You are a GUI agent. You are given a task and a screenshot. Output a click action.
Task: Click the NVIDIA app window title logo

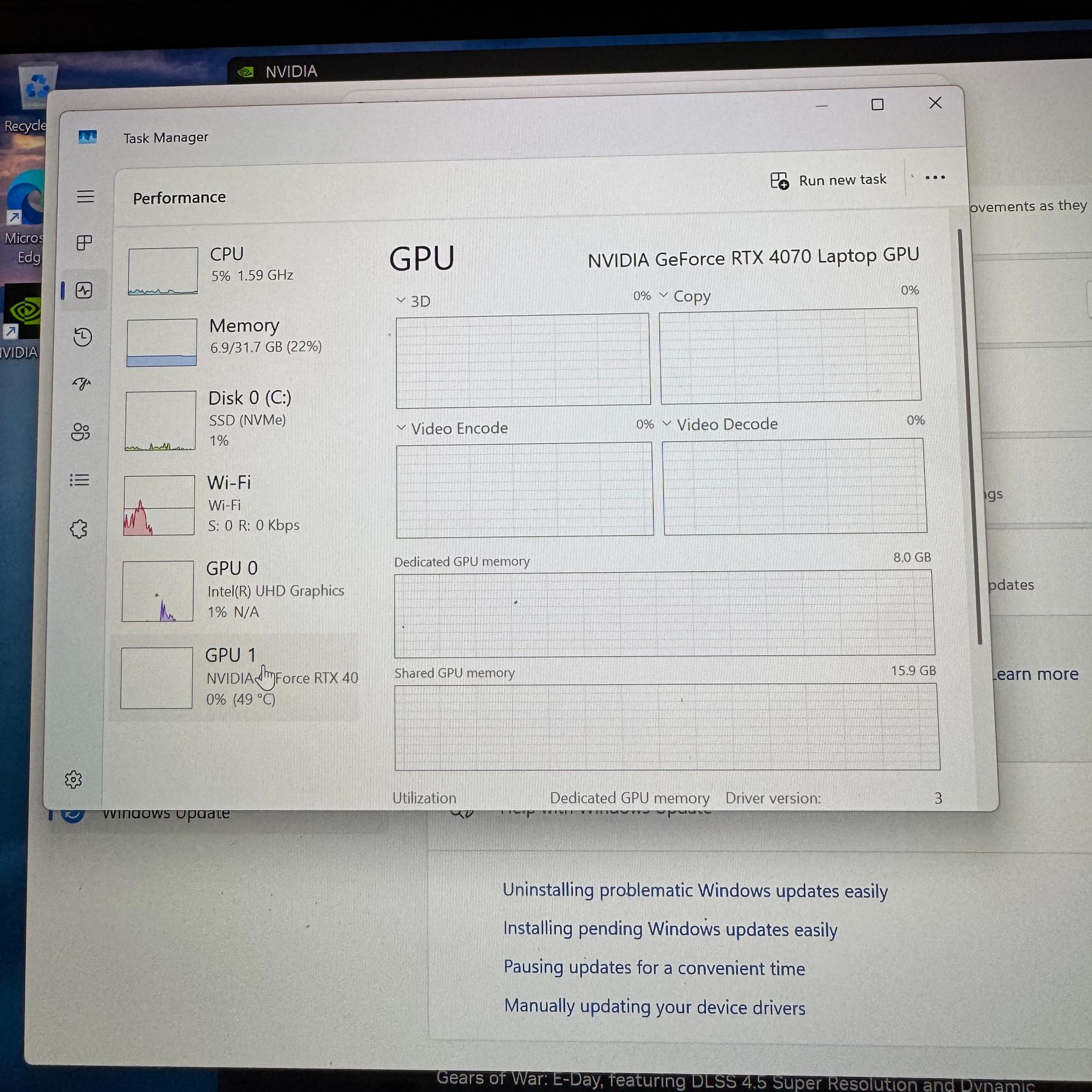[x=245, y=72]
